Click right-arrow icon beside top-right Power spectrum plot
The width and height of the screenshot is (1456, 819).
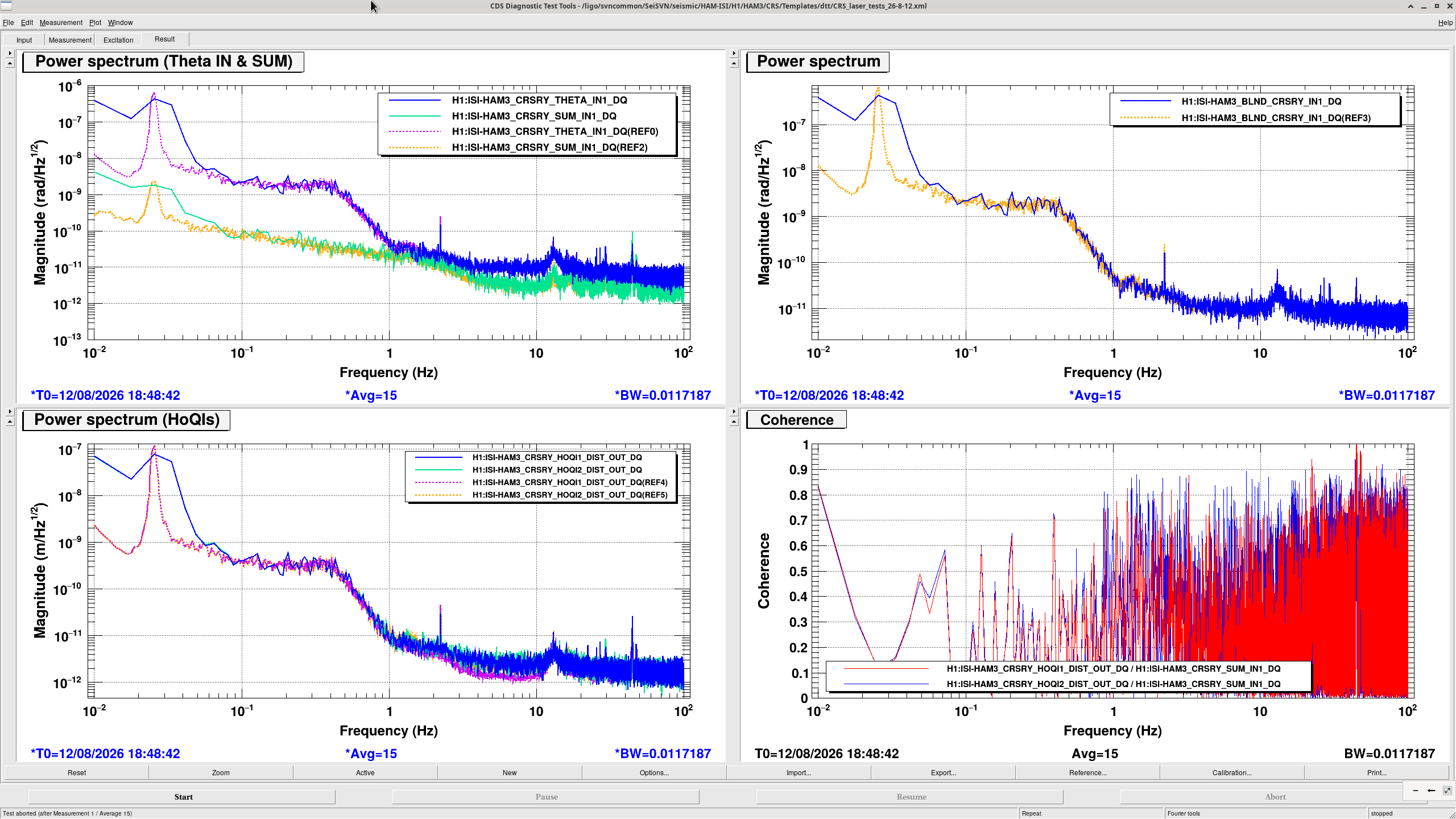734,53
